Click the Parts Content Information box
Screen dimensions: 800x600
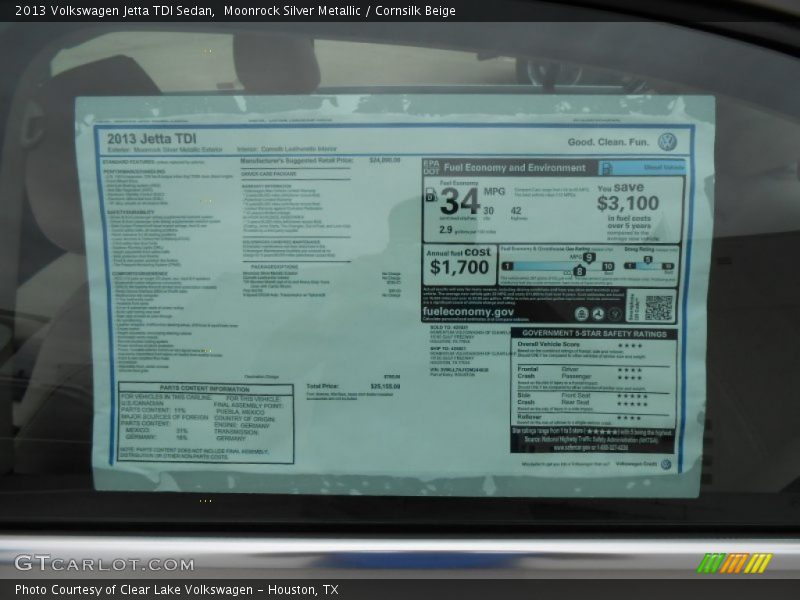point(206,423)
